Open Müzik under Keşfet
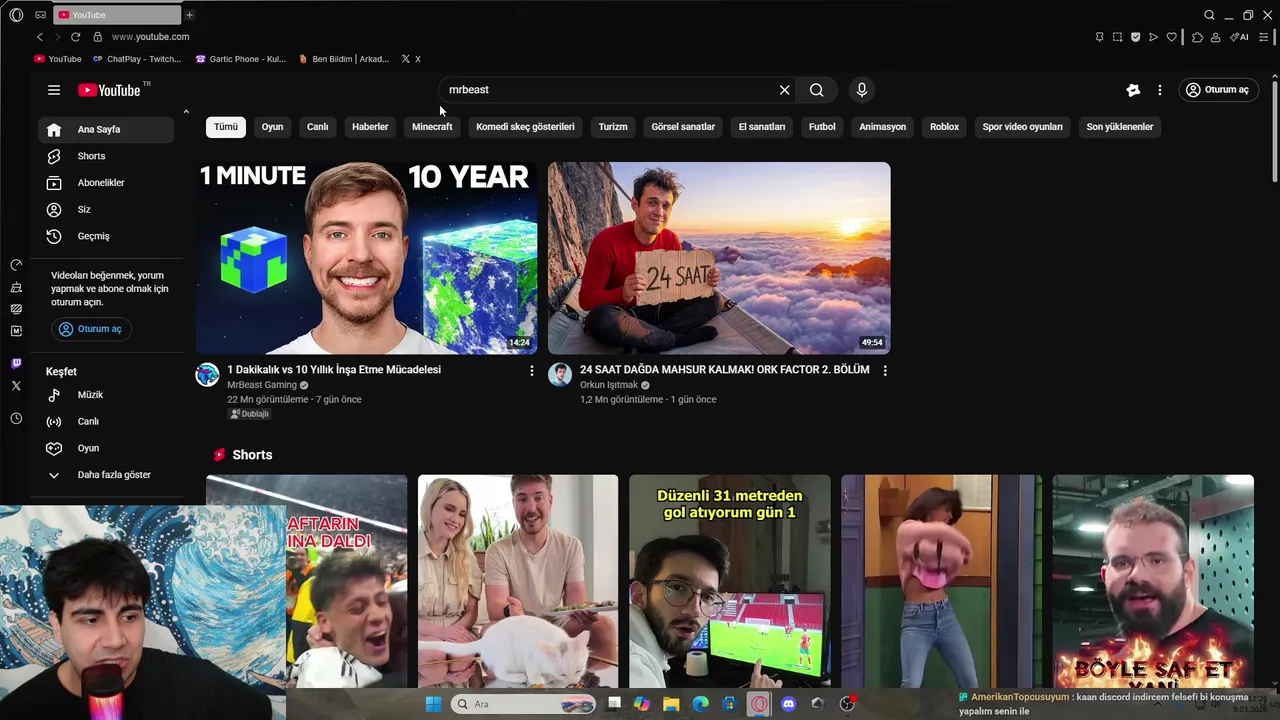1280x720 pixels. [x=106, y=395]
